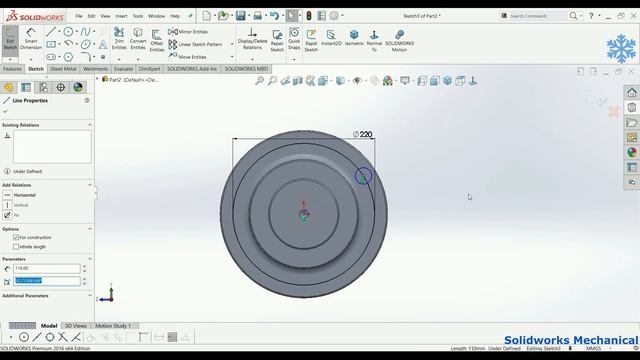Click the Normal To view icon
The image size is (640, 360).
[x=374, y=40]
